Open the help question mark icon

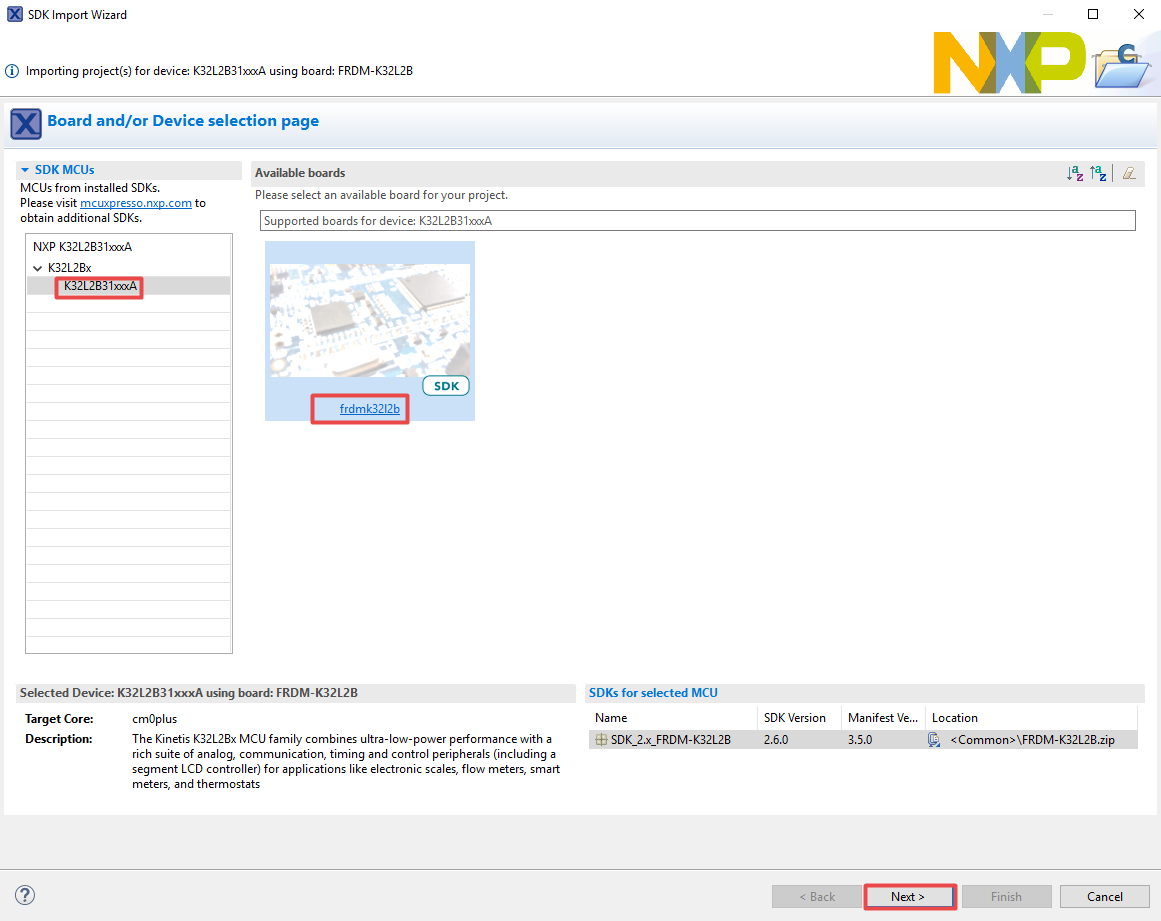click(24, 895)
